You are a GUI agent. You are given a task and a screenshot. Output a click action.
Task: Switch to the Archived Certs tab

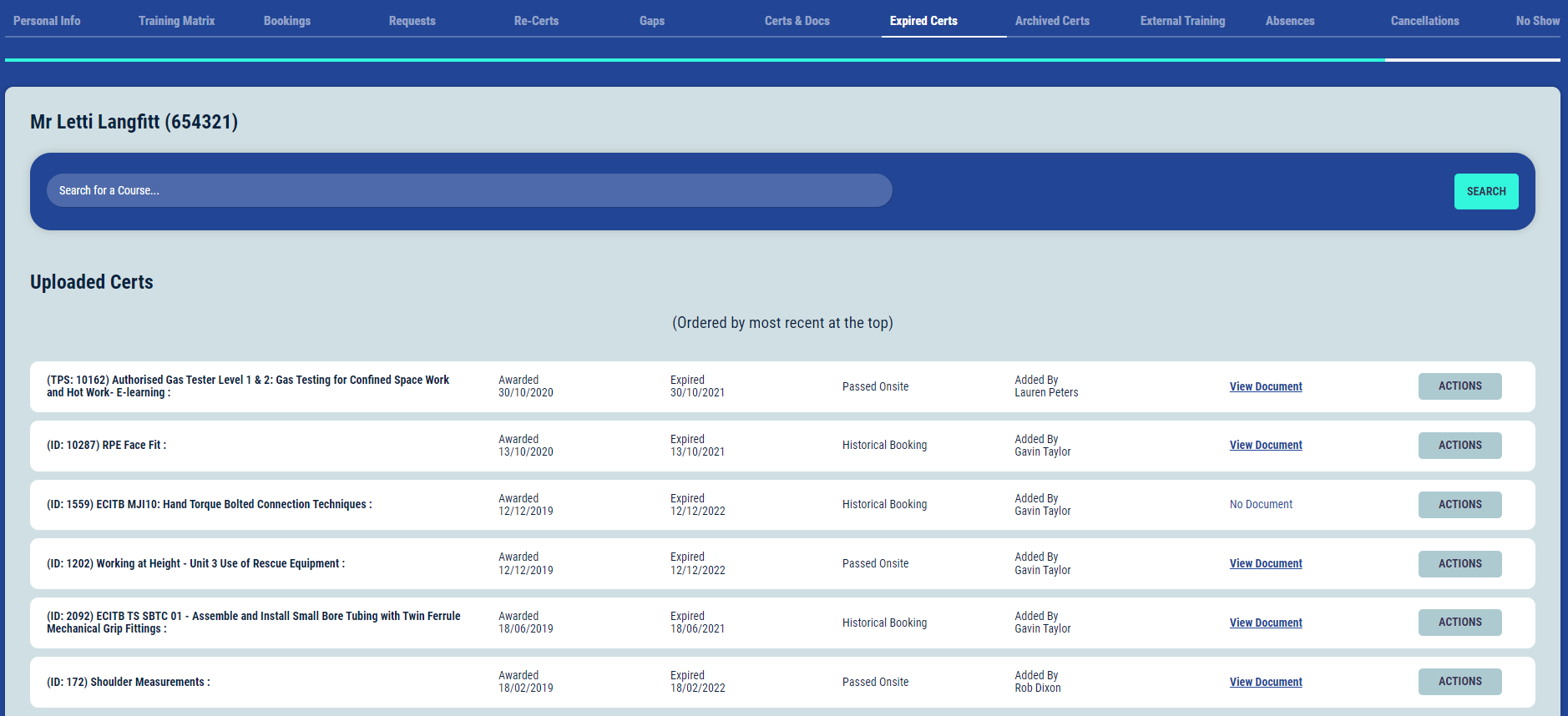coord(1051,21)
